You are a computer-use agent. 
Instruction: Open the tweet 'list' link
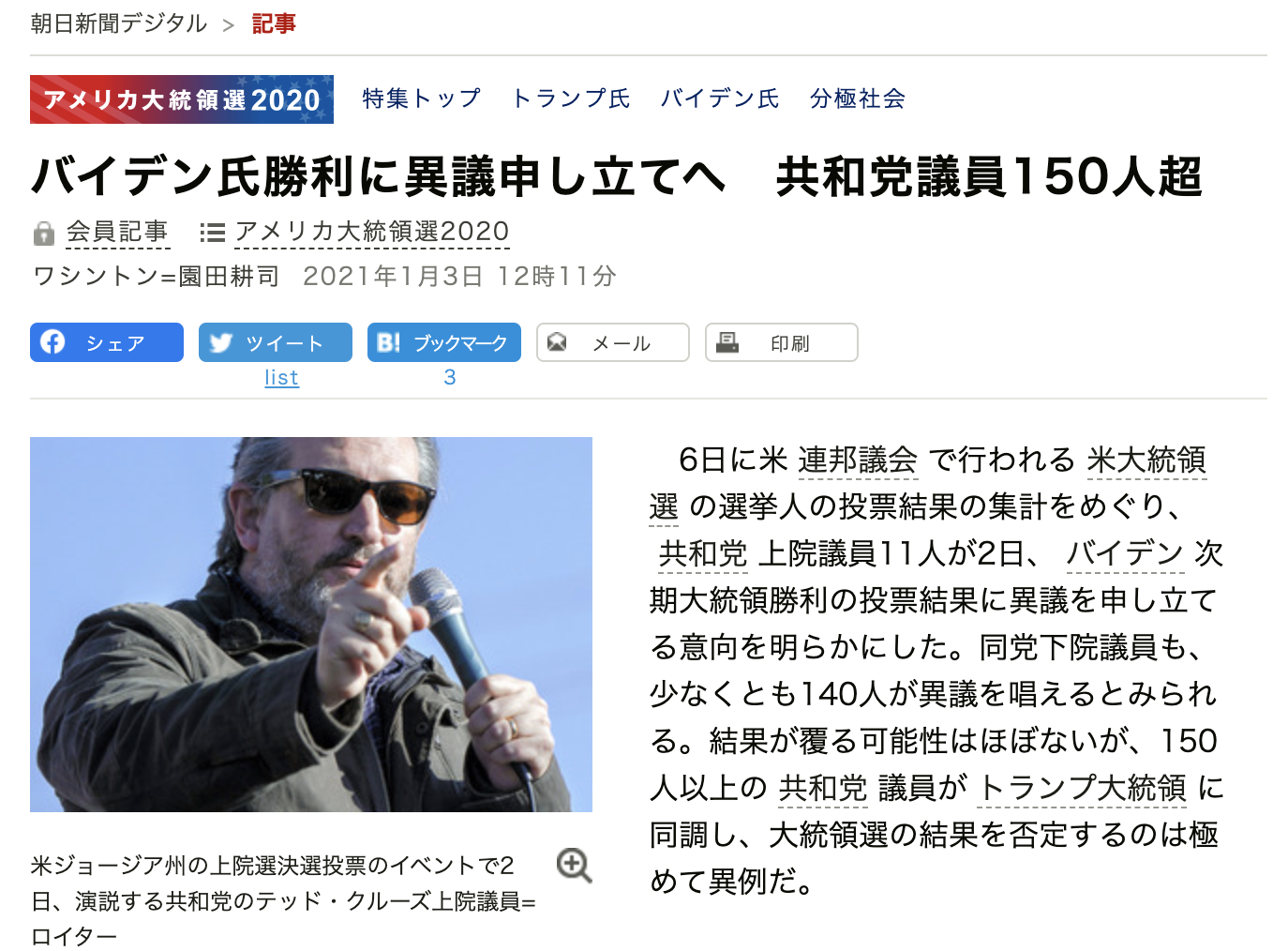281,378
